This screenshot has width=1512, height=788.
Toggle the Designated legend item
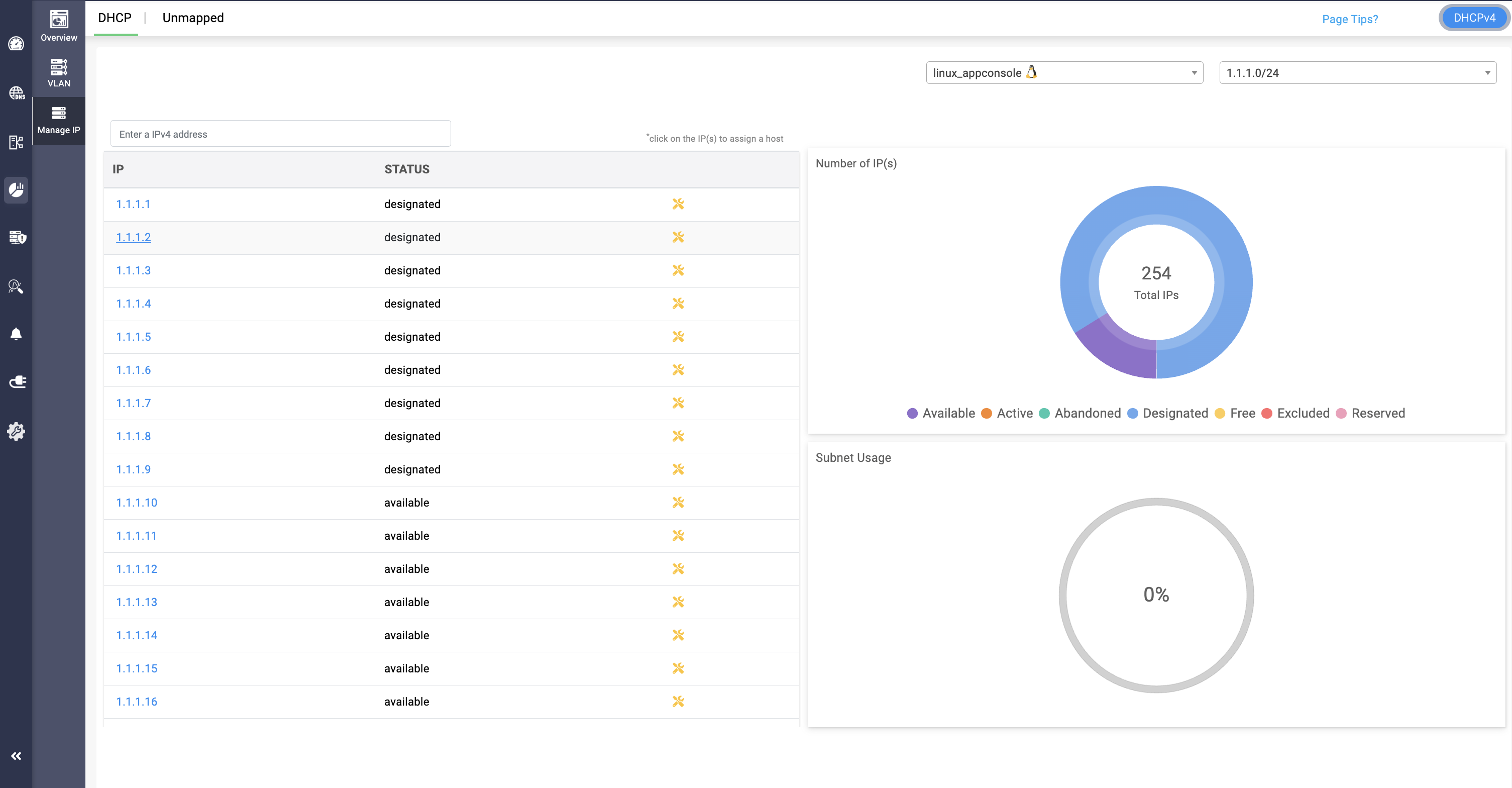1167,414
